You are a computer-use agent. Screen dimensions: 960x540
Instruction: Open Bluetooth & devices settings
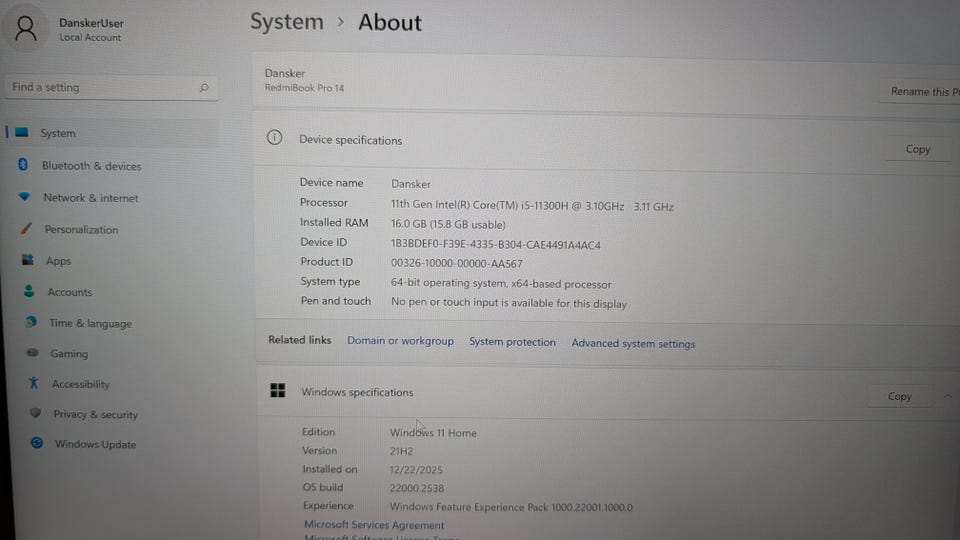click(x=91, y=166)
